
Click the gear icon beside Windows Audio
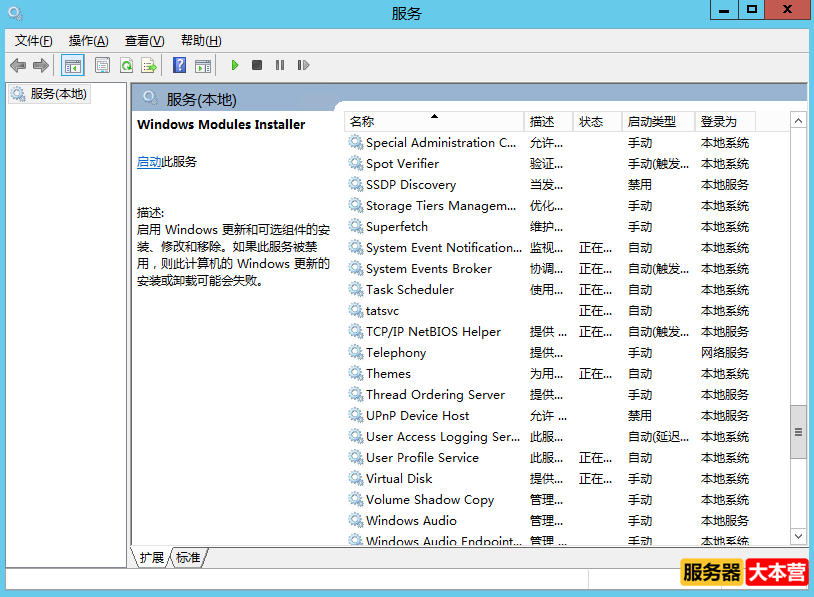tap(356, 520)
